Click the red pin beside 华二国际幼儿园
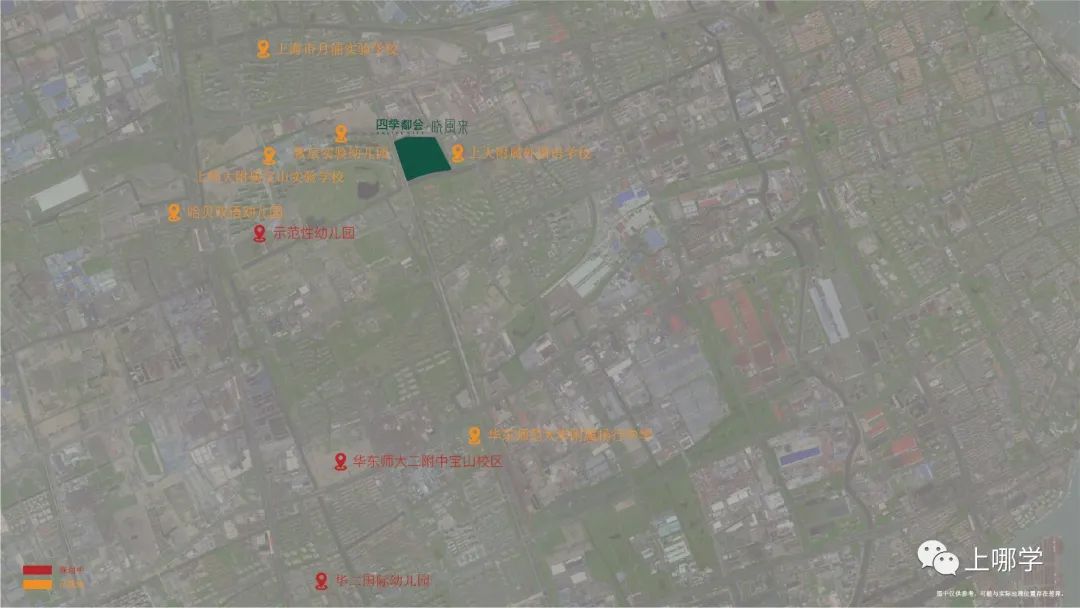 321,580
